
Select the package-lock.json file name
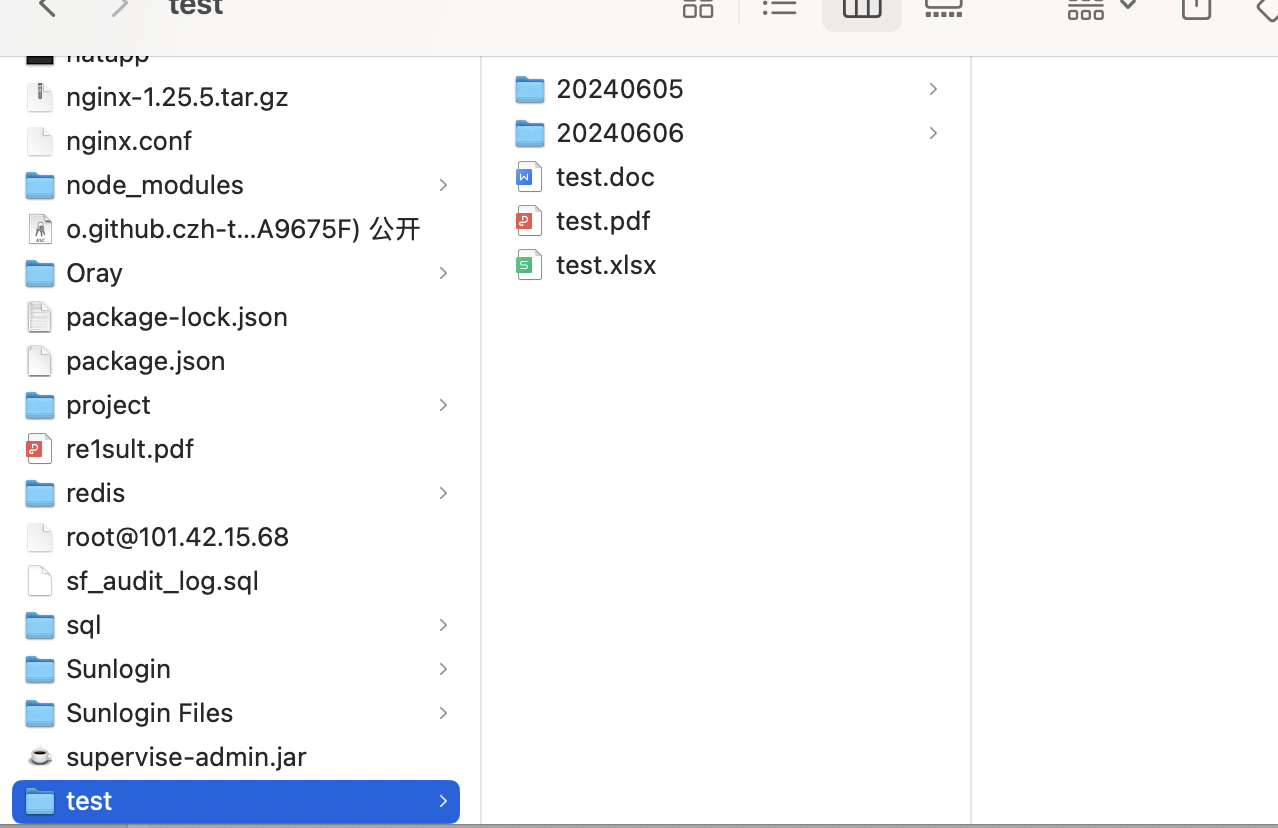coord(177,317)
